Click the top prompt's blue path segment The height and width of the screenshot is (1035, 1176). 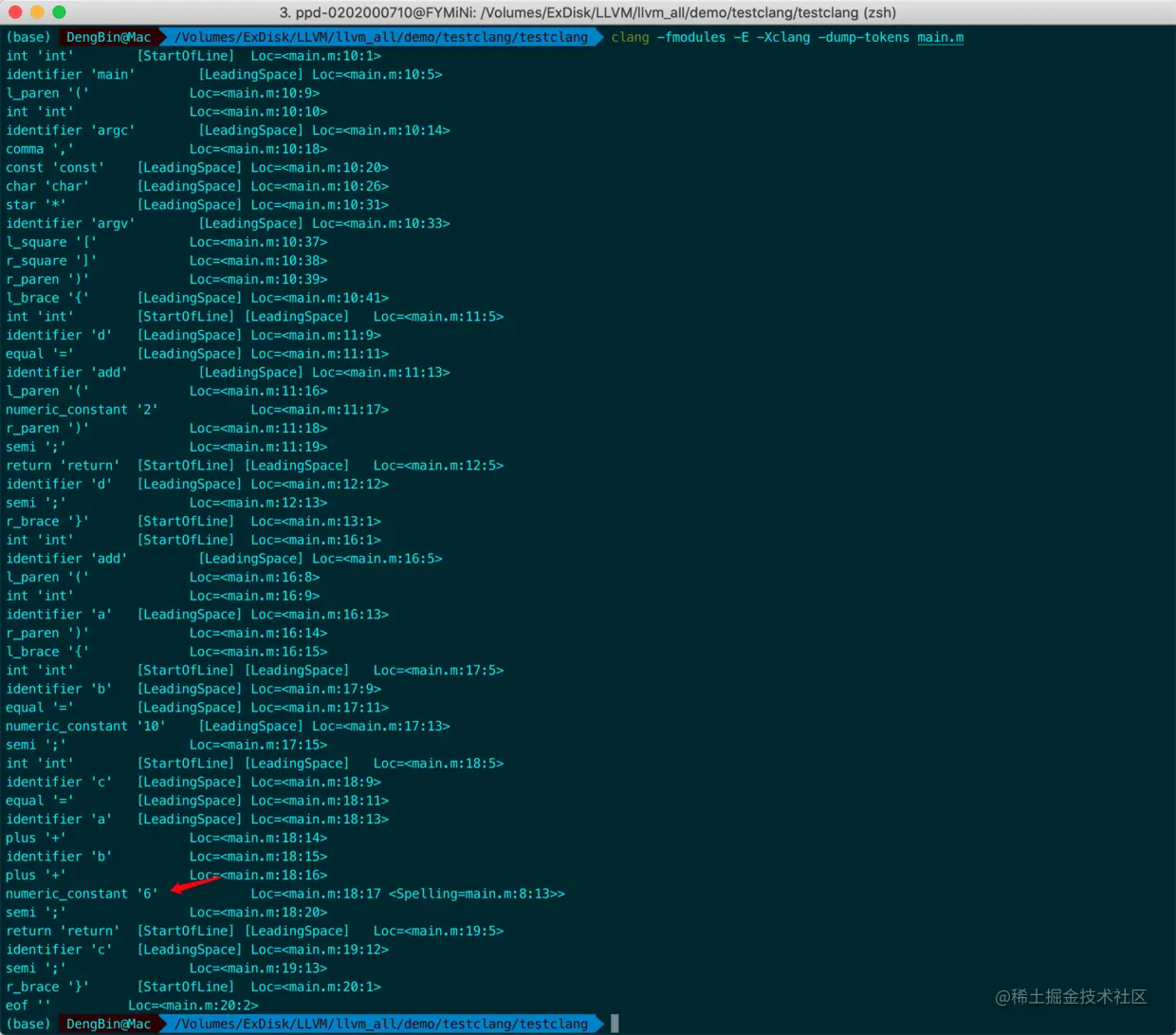click(381, 37)
